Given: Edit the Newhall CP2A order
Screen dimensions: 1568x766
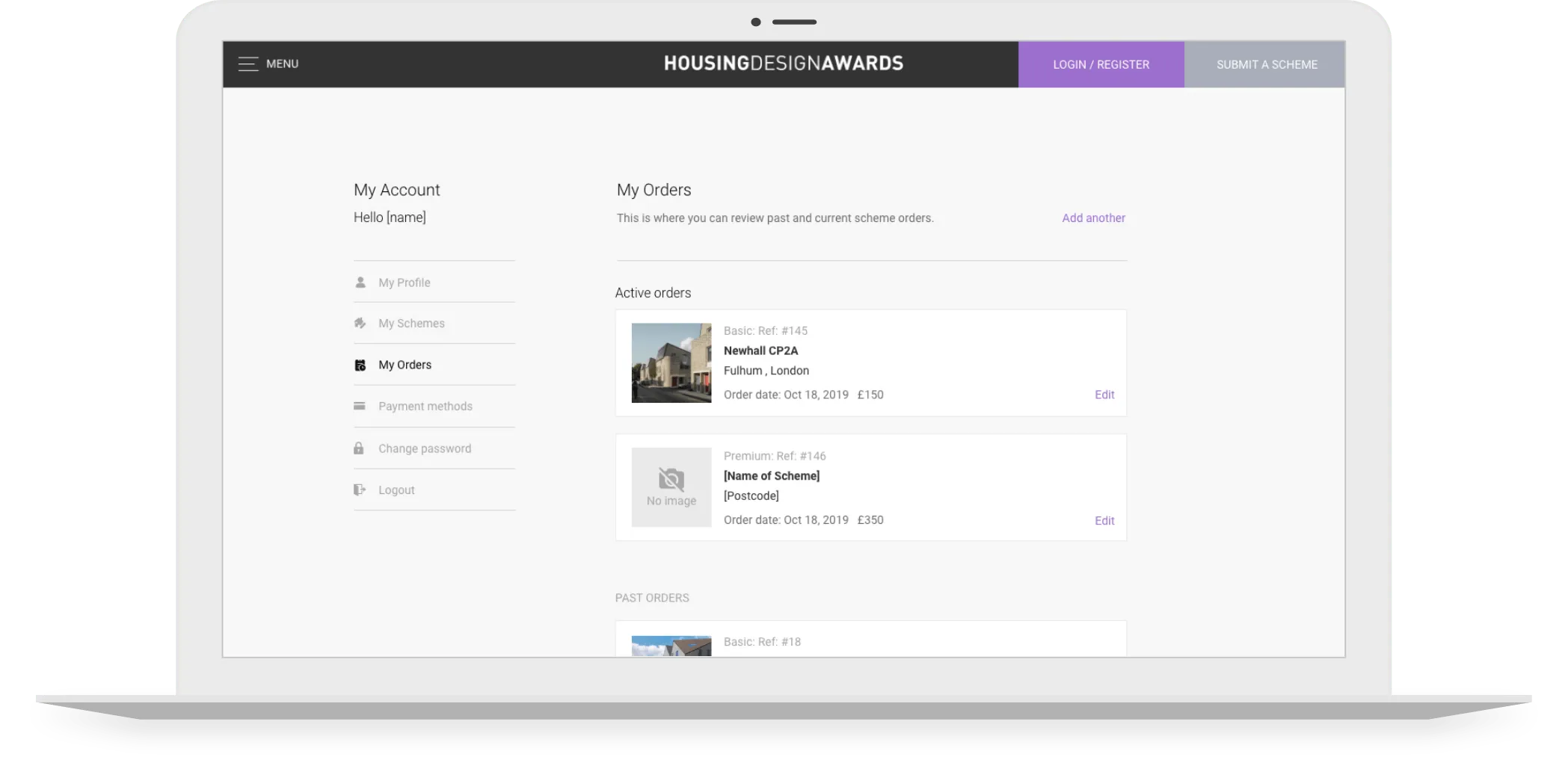Looking at the screenshot, I should tap(1104, 395).
